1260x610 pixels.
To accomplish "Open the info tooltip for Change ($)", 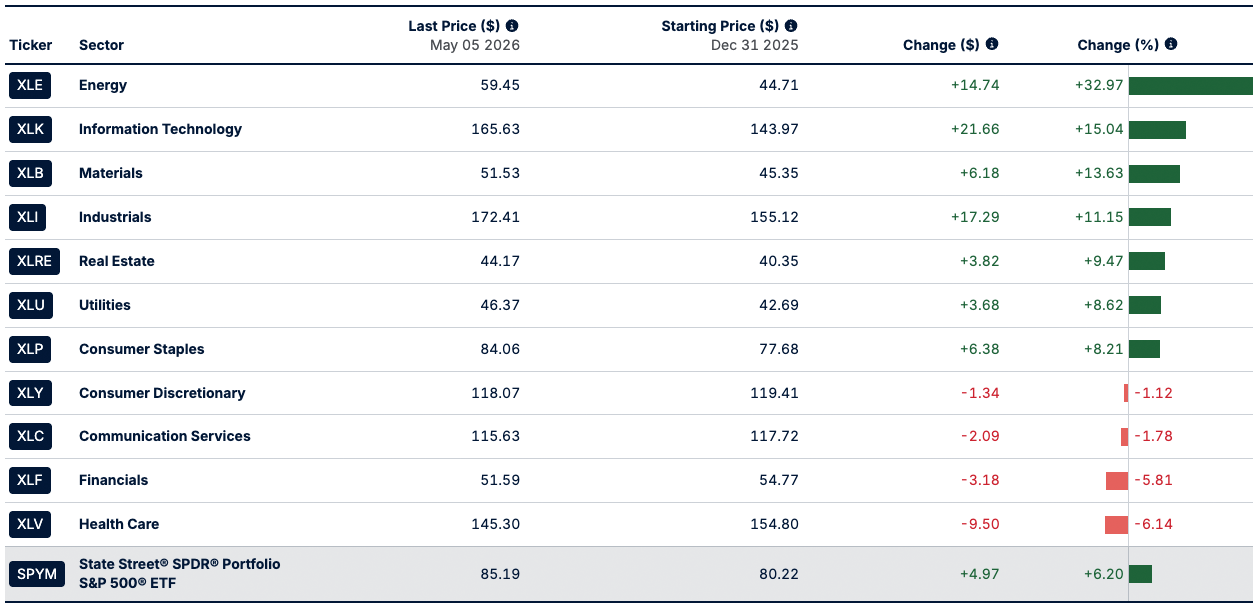I will [x=992, y=44].
